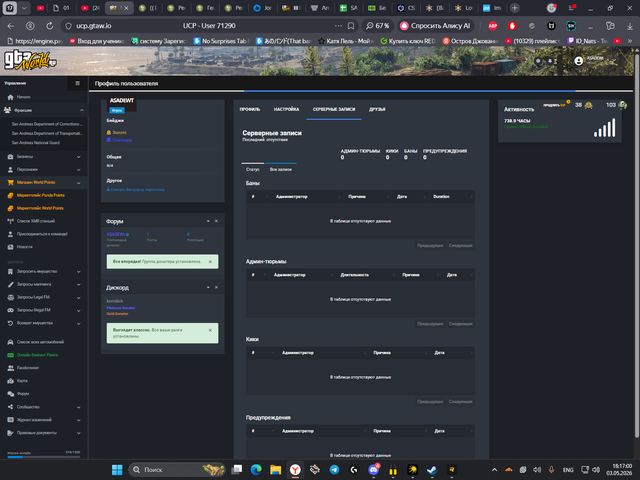Open the all vehicles list car icon
The image size is (640, 480).
11,342
